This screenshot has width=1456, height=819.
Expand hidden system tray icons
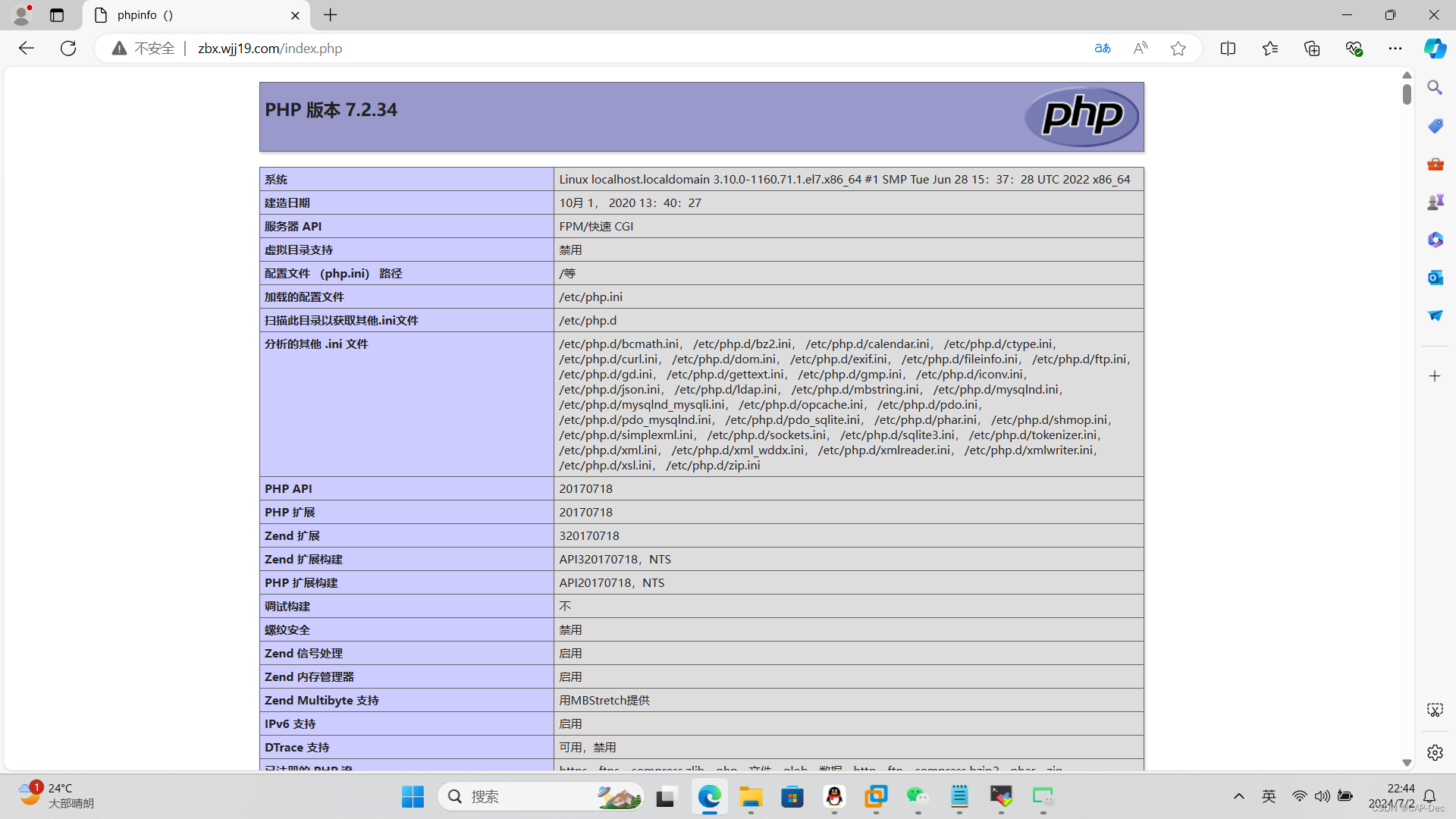[1239, 796]
